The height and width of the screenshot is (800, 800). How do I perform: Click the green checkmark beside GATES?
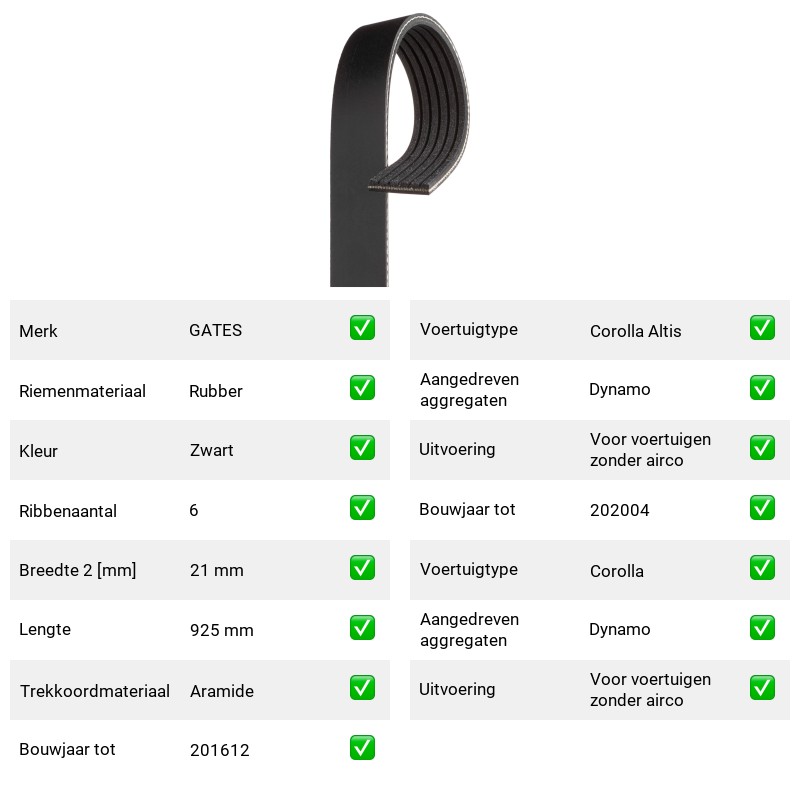pyautogui.click(x=362, y=328)
